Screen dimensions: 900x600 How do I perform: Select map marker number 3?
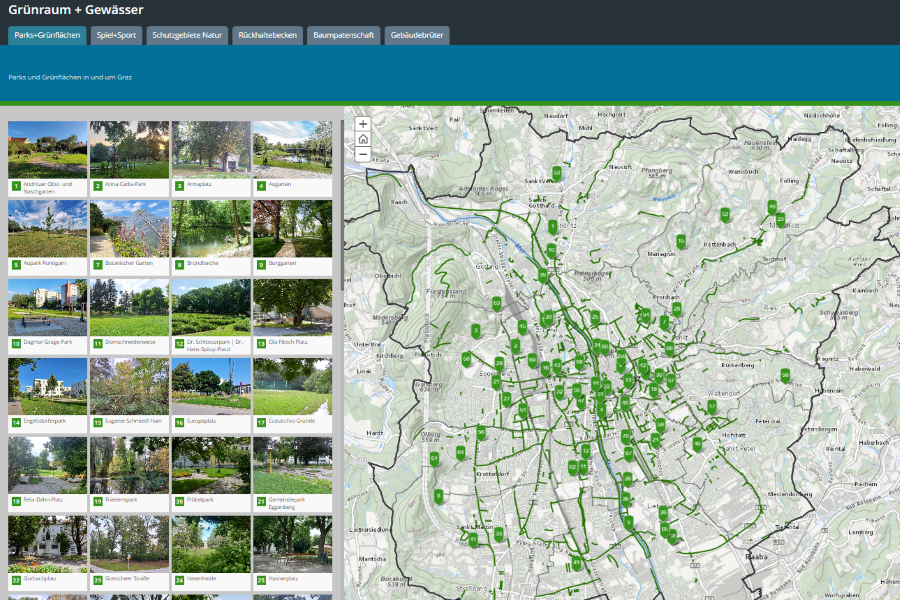coord(476,330)
